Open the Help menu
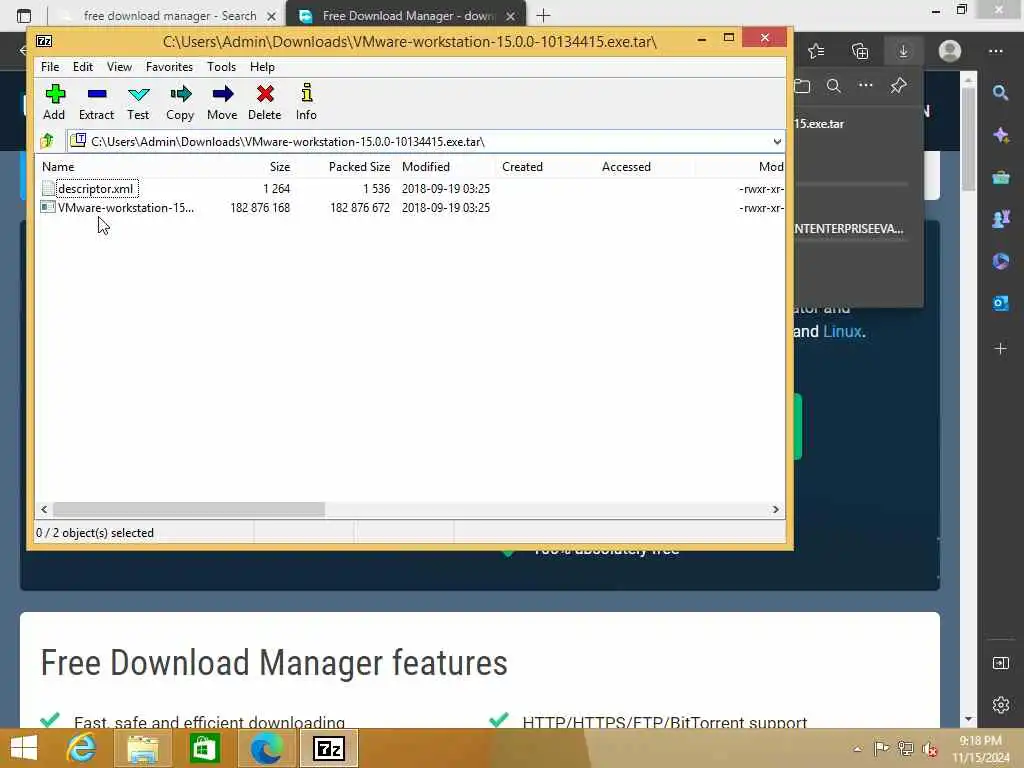 coord(262,67)
